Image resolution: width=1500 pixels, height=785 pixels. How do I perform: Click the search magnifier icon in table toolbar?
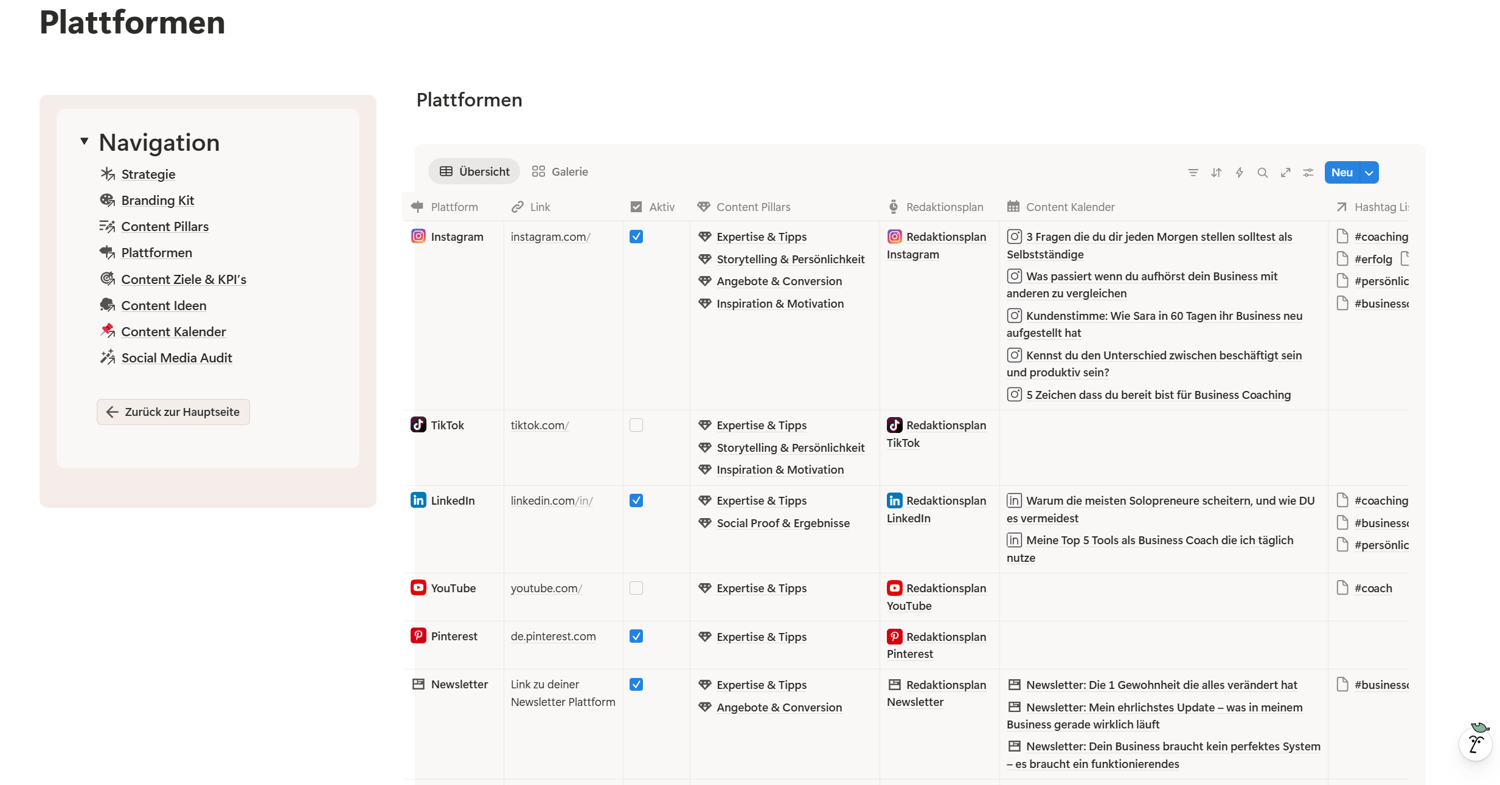click(1262, 173)
